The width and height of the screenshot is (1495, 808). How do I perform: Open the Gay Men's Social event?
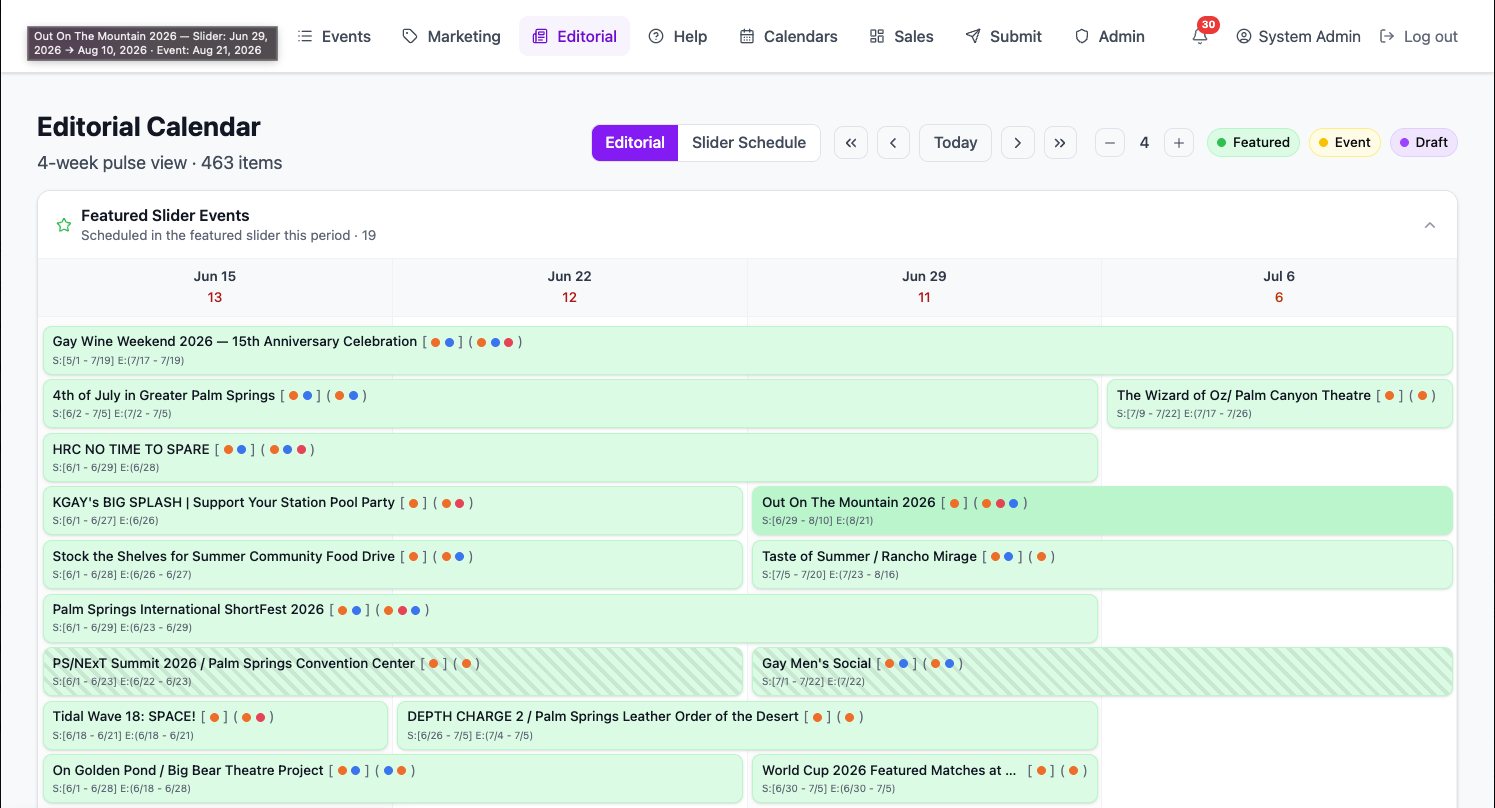click(x=1102, y=672)
